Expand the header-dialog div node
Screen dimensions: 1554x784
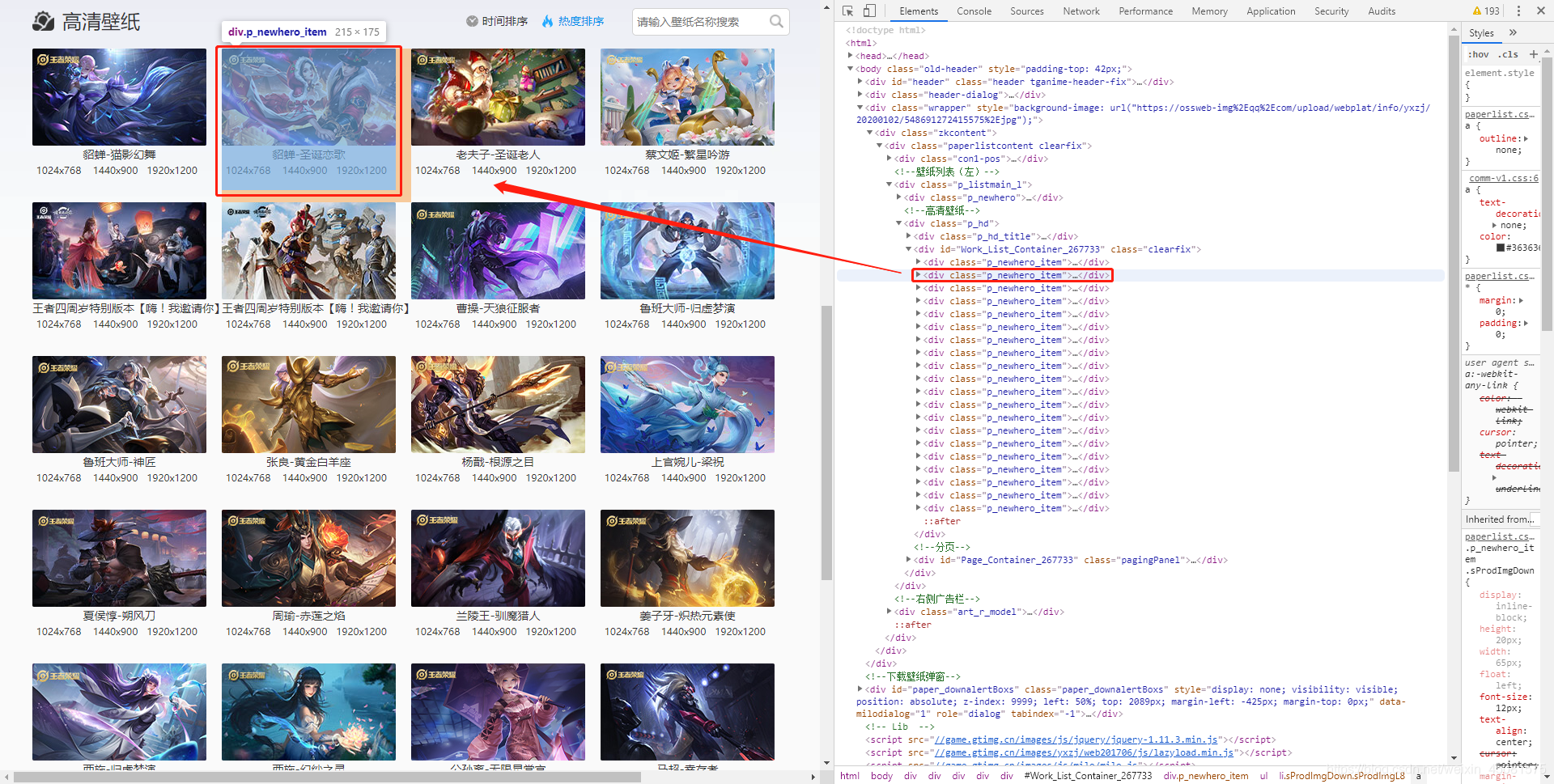click(x=860, y=95)
